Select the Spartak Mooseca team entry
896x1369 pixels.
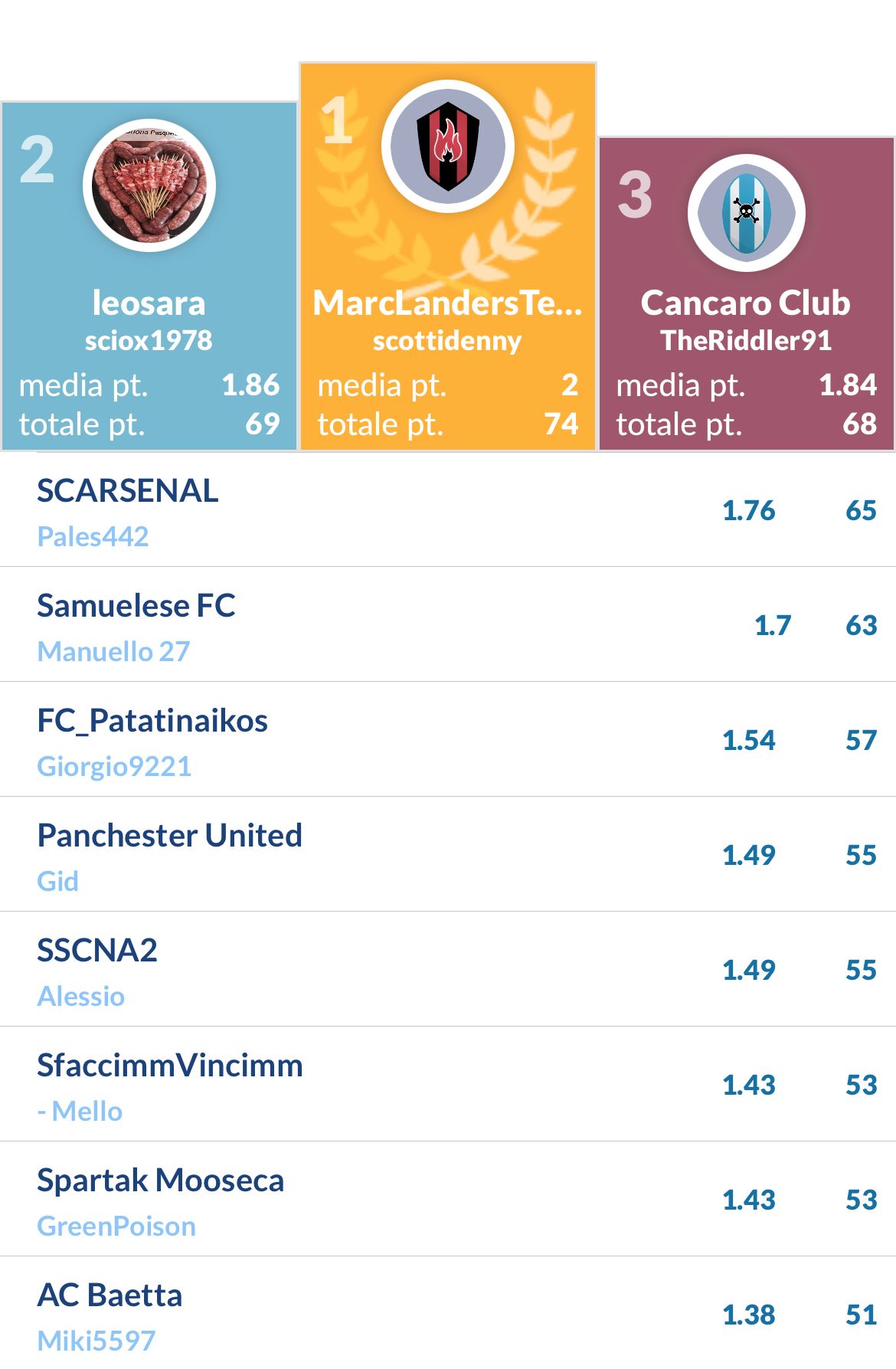click(x=448, y=1200)
